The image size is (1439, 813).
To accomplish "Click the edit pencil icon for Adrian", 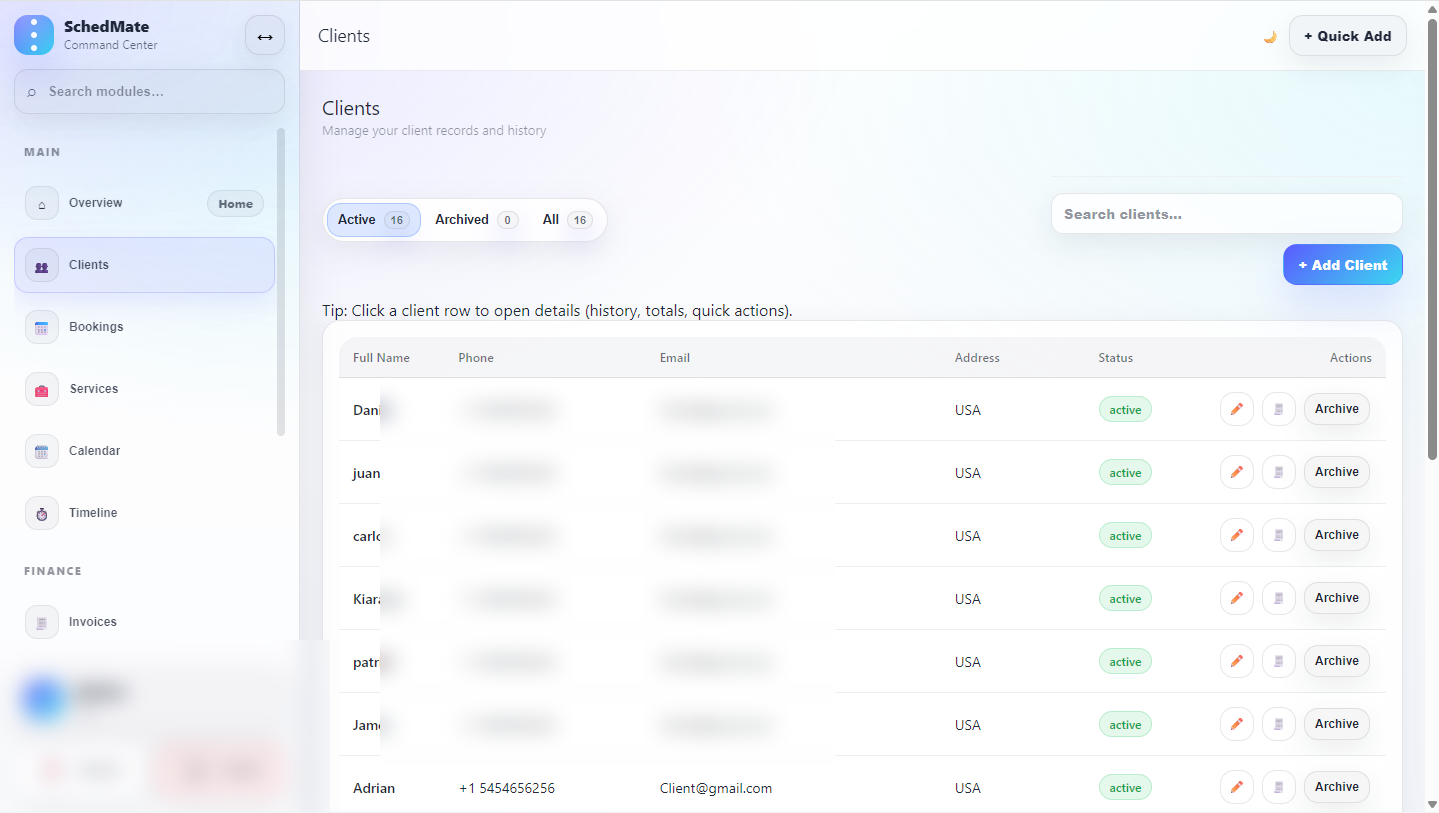I will [x=1237, y=787].
